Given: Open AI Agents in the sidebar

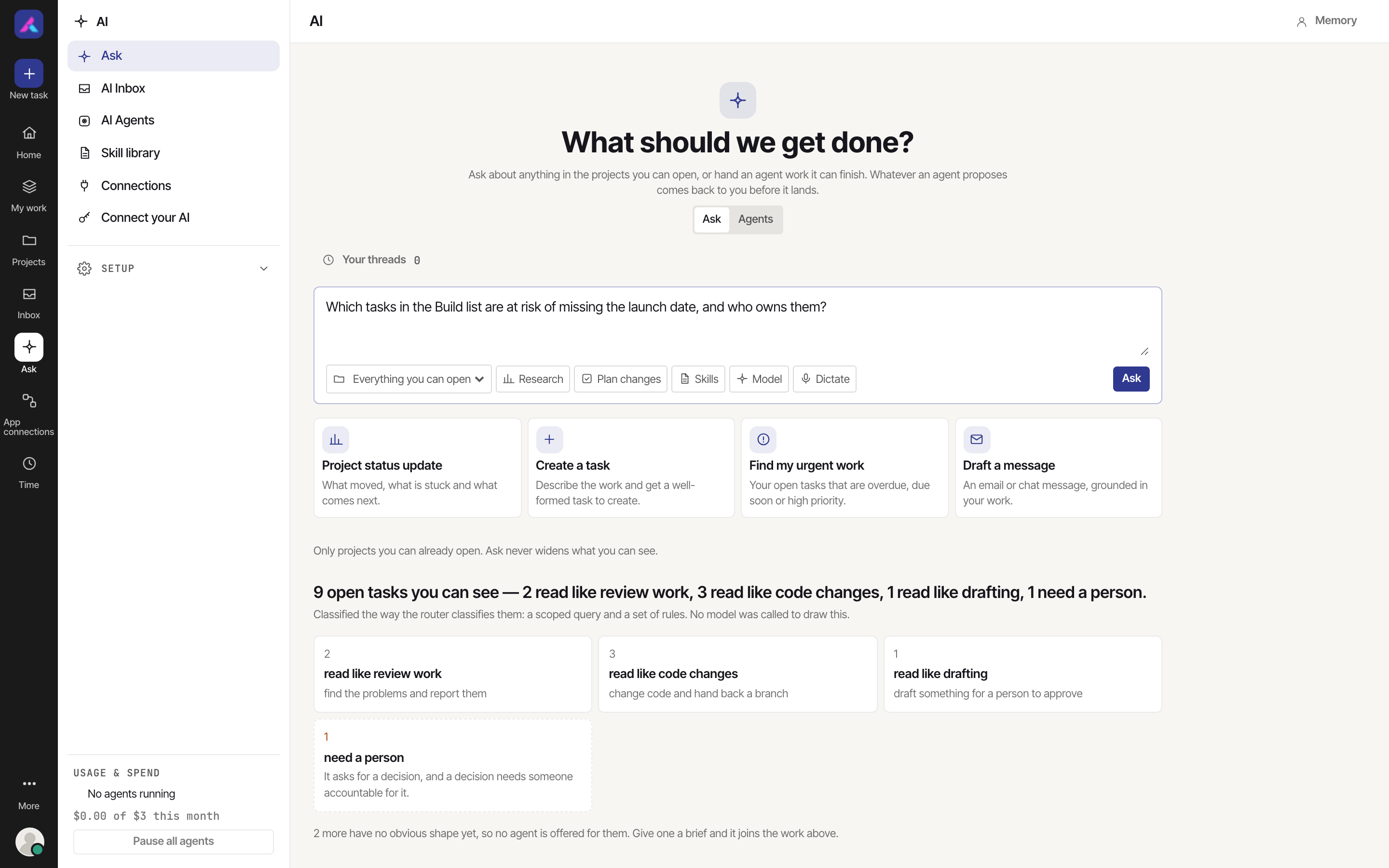Looking at the screenshot, I should pyautogui.click(x=173, y=121).
